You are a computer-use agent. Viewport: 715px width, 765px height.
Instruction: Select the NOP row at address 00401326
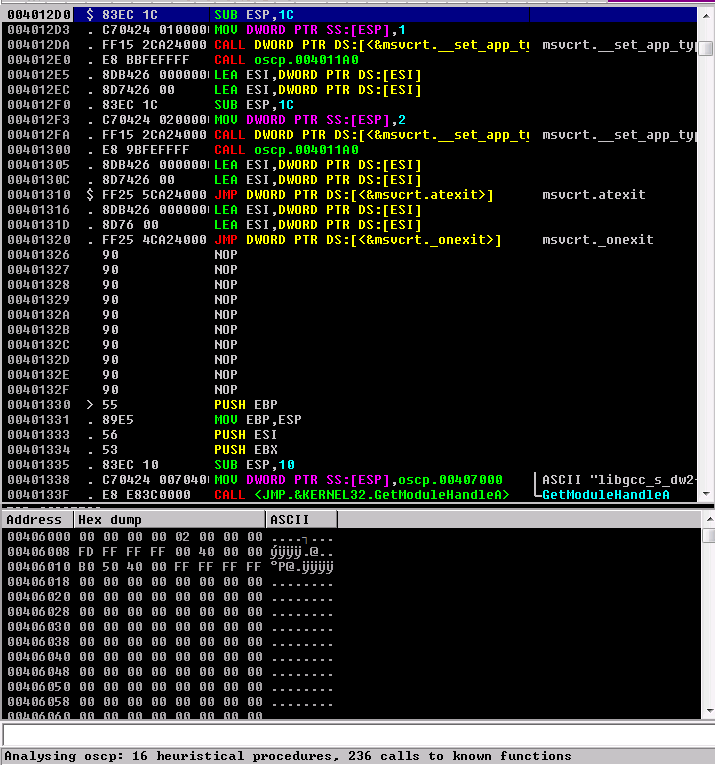tap(349, 255)
